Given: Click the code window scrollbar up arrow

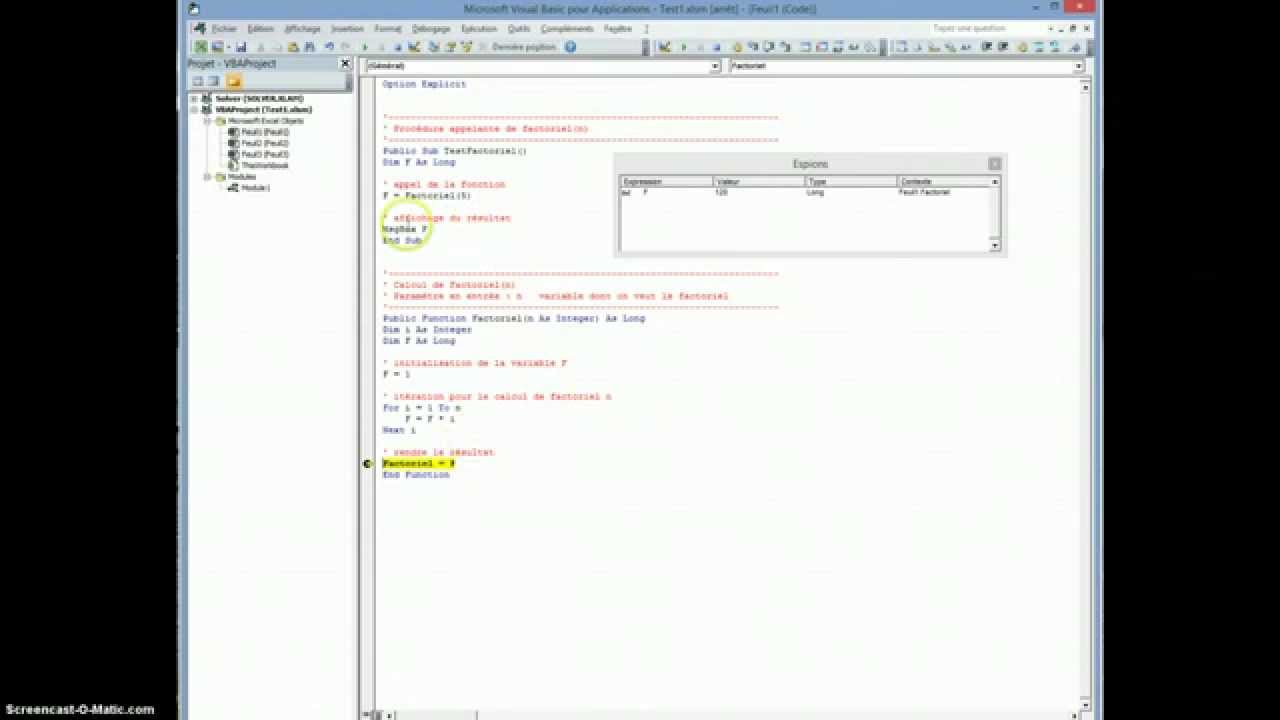Looking at the screenshot, I should tap(1085, 88).
